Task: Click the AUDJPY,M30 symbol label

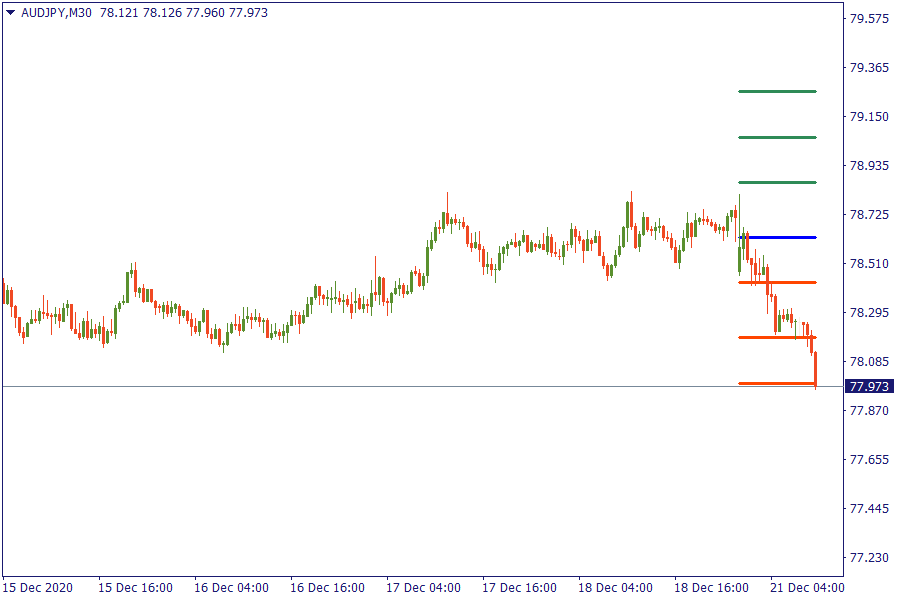Action: (56, 13)
